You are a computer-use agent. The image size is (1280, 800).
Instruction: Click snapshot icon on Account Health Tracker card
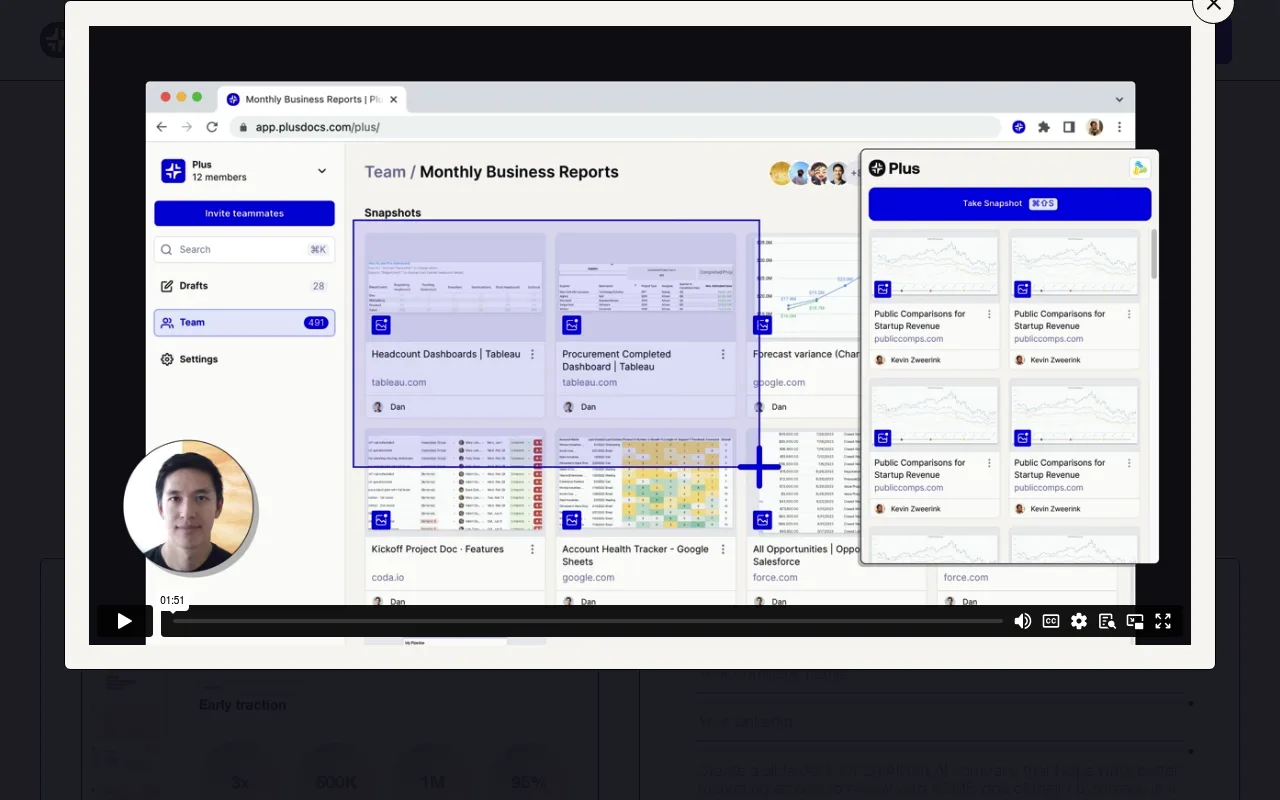pos(572,520)
